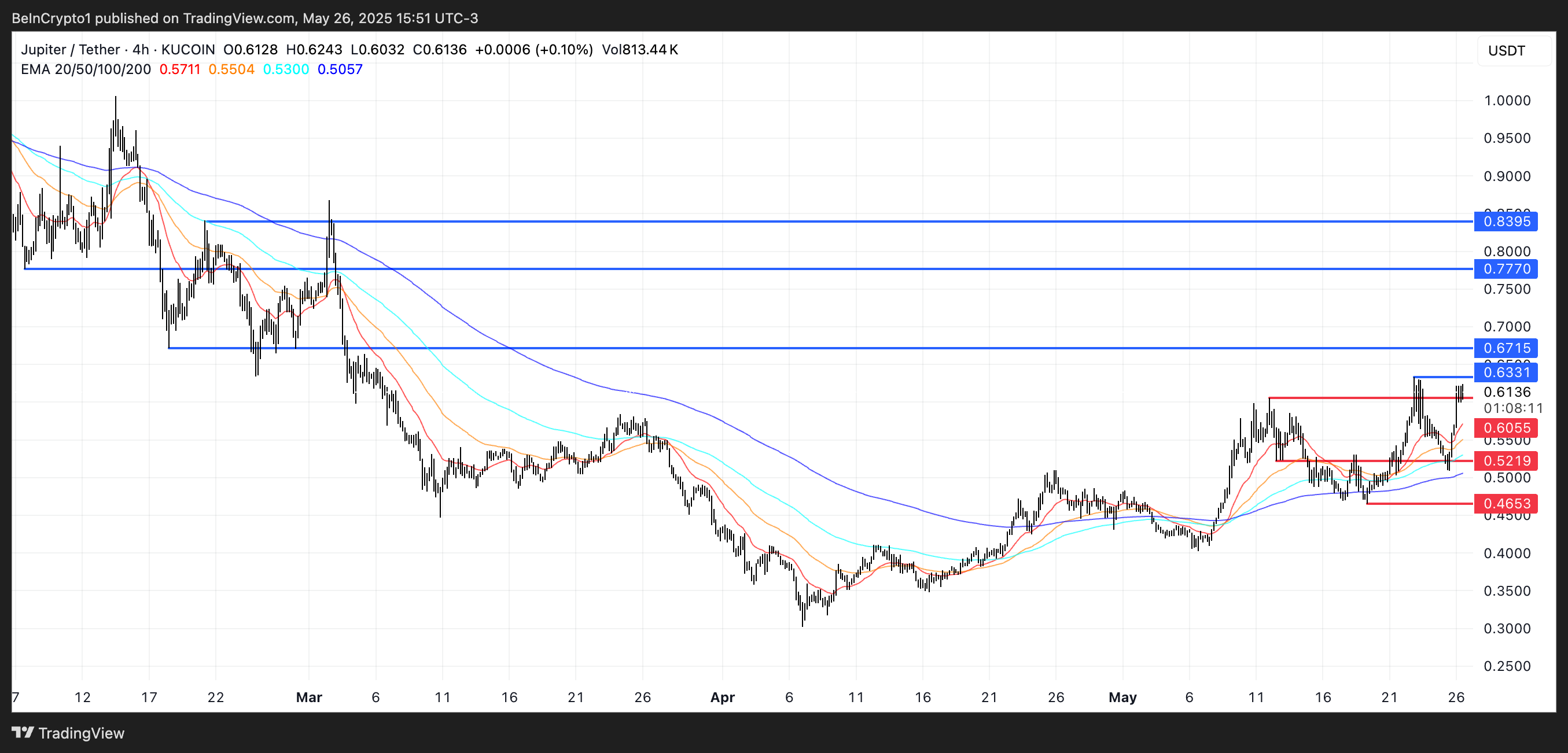
Task: Click the KUCOIN exchange label
Action: pos(187,50)
